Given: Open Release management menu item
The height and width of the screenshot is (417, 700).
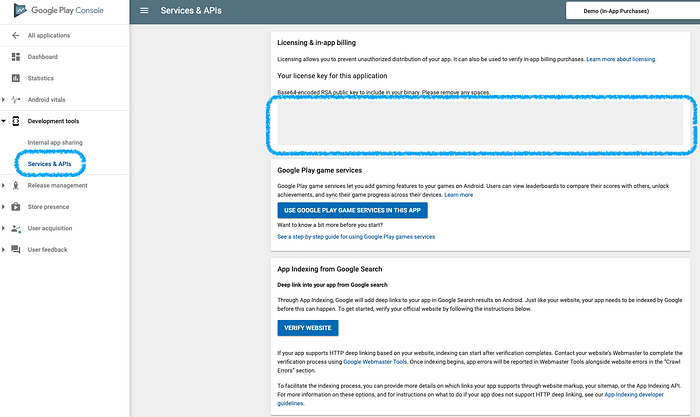Looking at the screenshot, I should point(58,185).
